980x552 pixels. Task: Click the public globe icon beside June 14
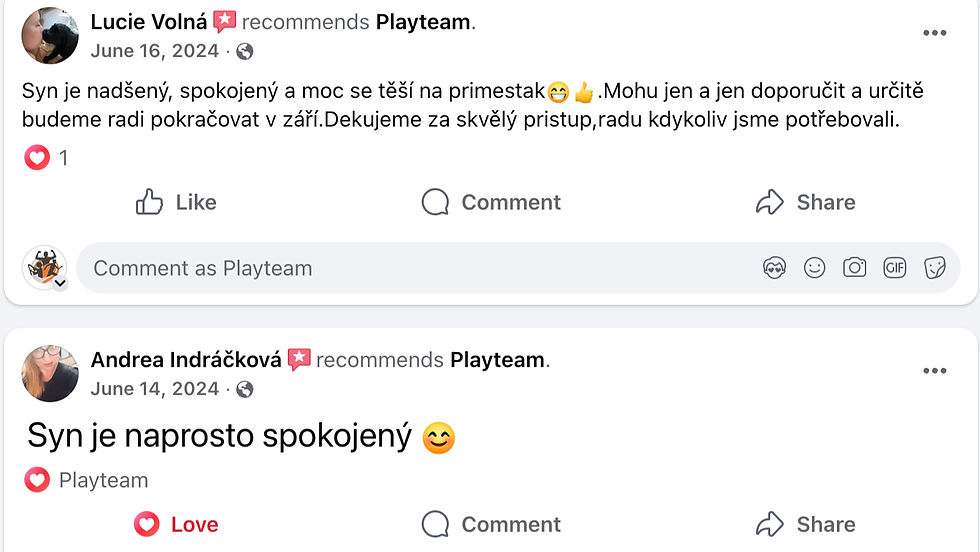(245, 389)
